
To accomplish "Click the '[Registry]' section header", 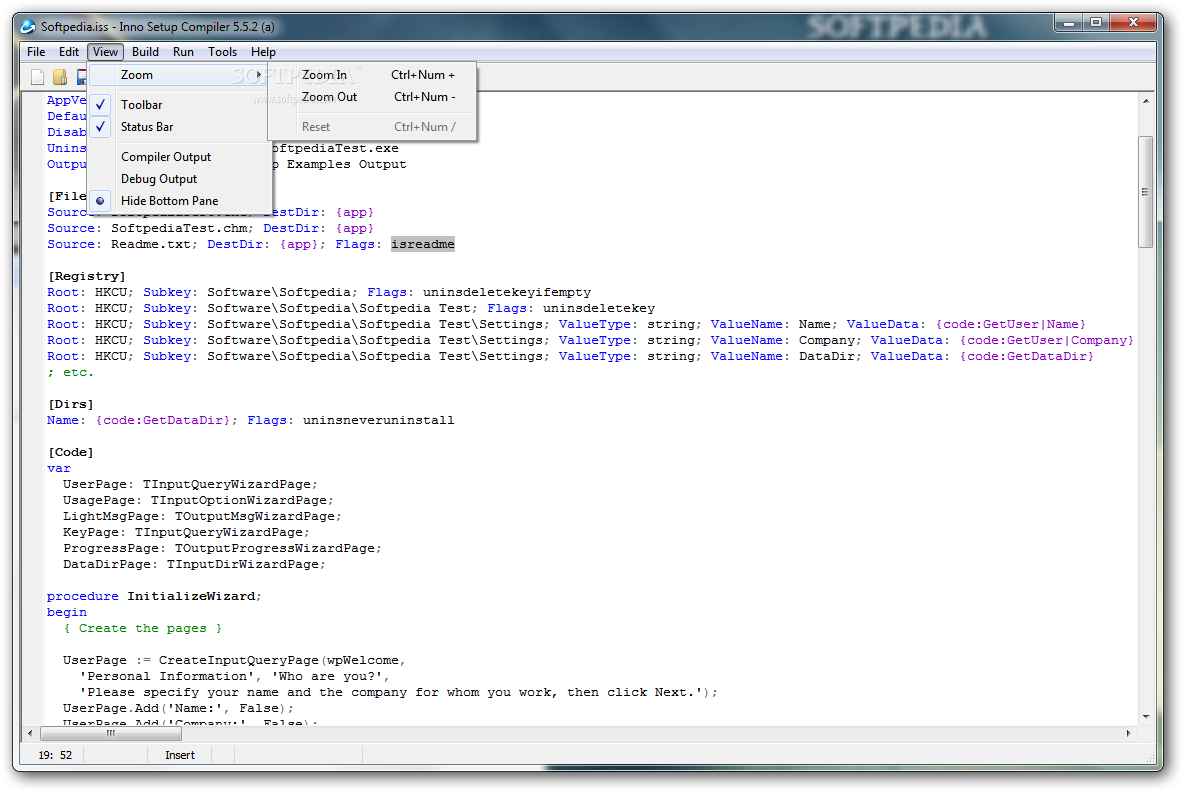I will pyautogui.click(x=87, y=276).
